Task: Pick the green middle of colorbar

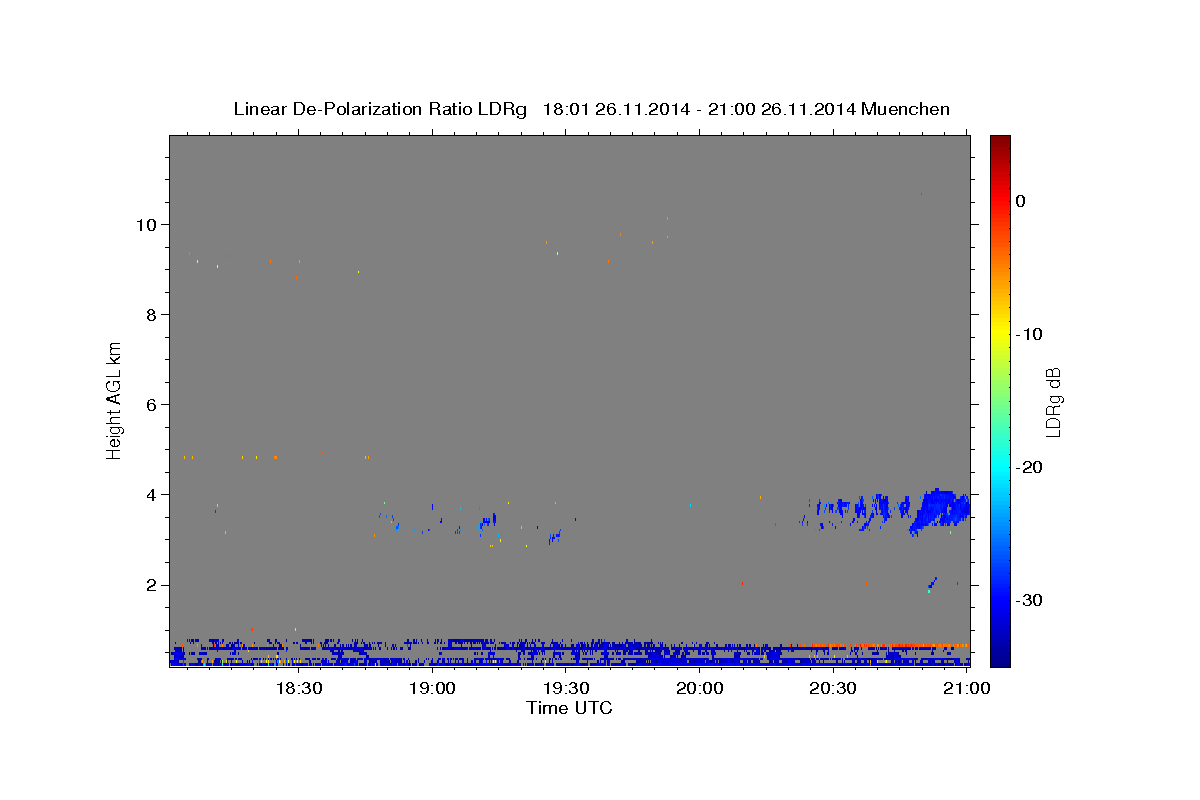Action: (x=1000, y=400)
